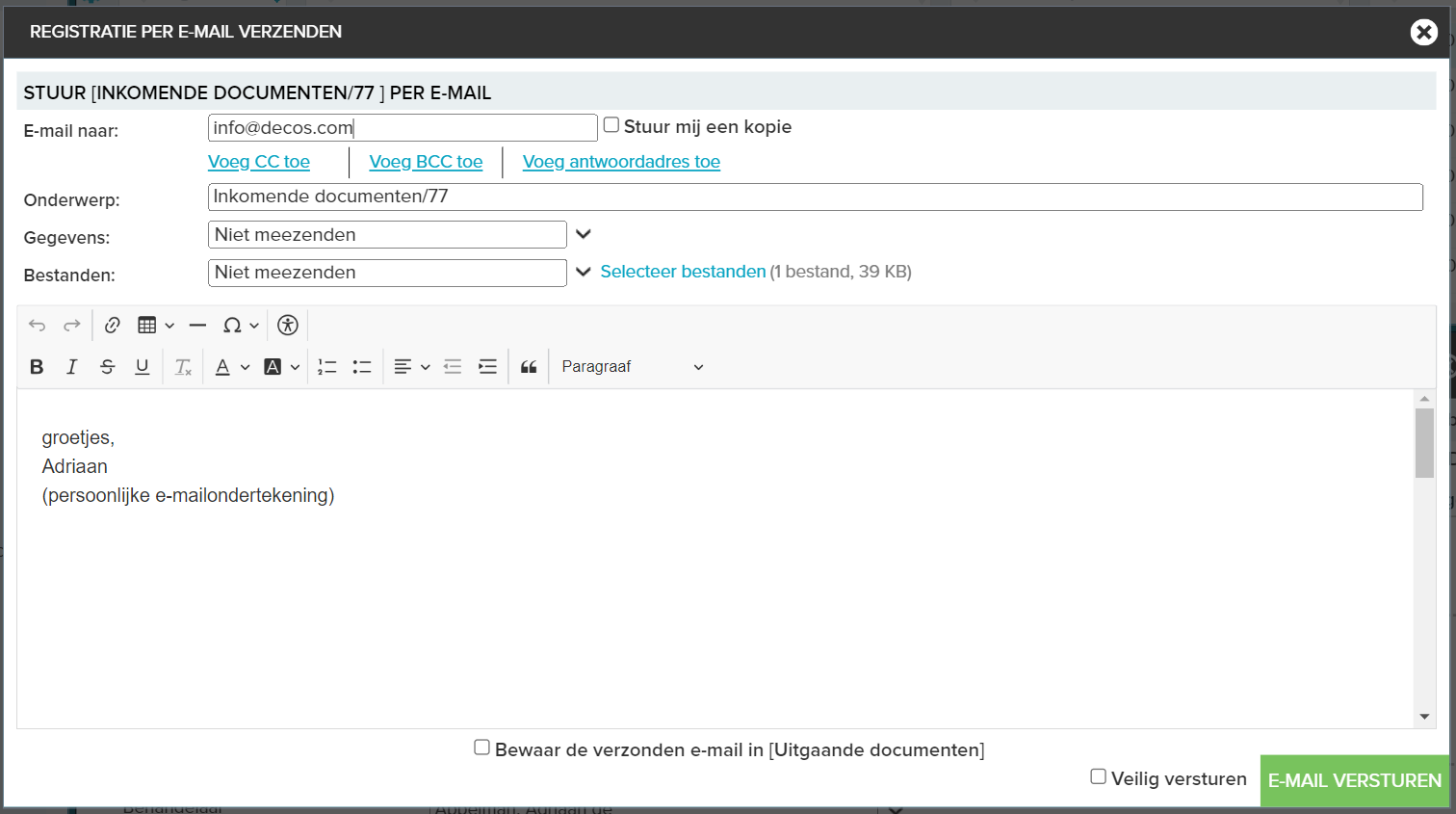
Task: Open the accessibility checker icon
Action: pyautogui.click(x=288, y=326)
